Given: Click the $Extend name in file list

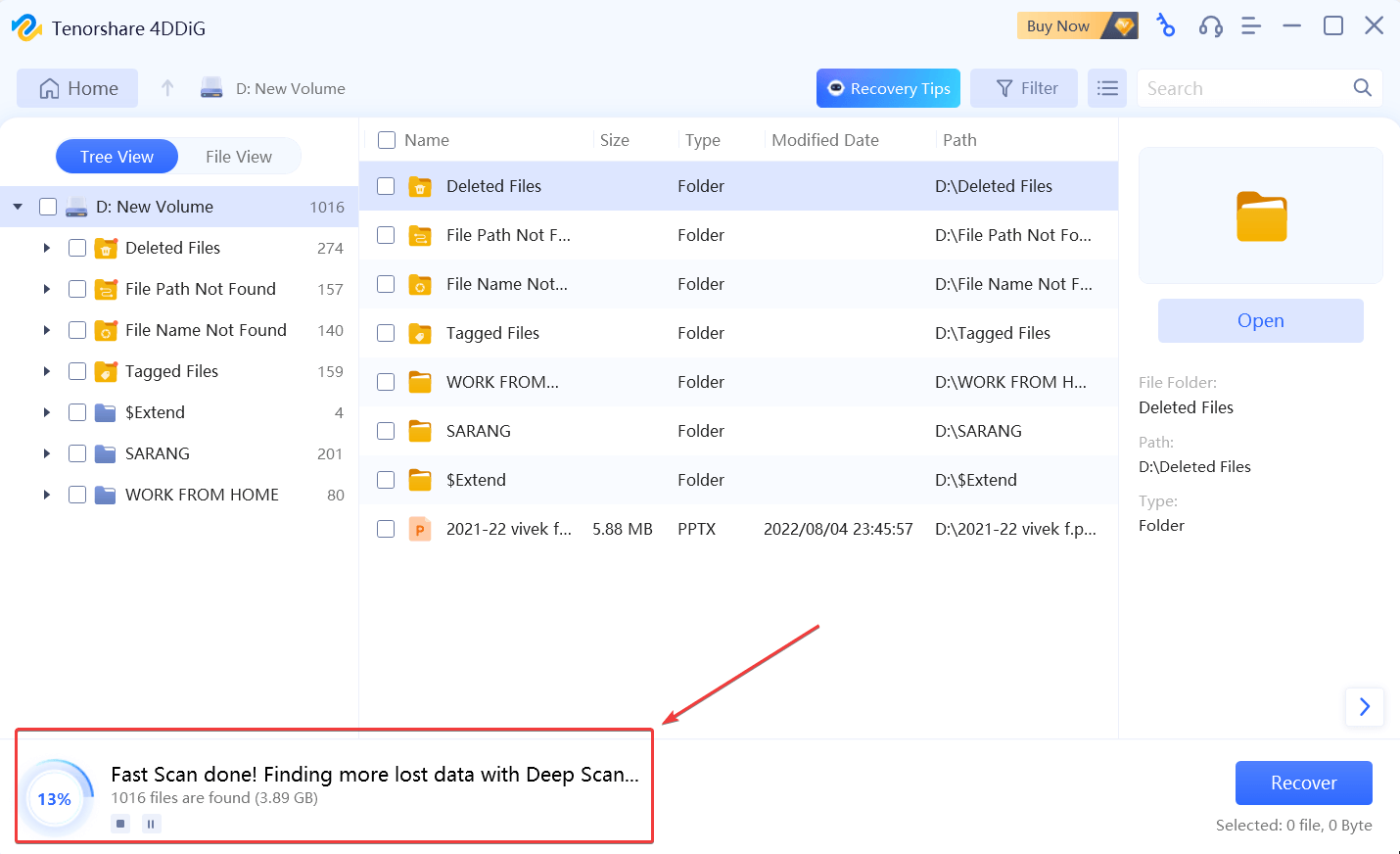Looking at the screenshot, I should tap(476, 480).
